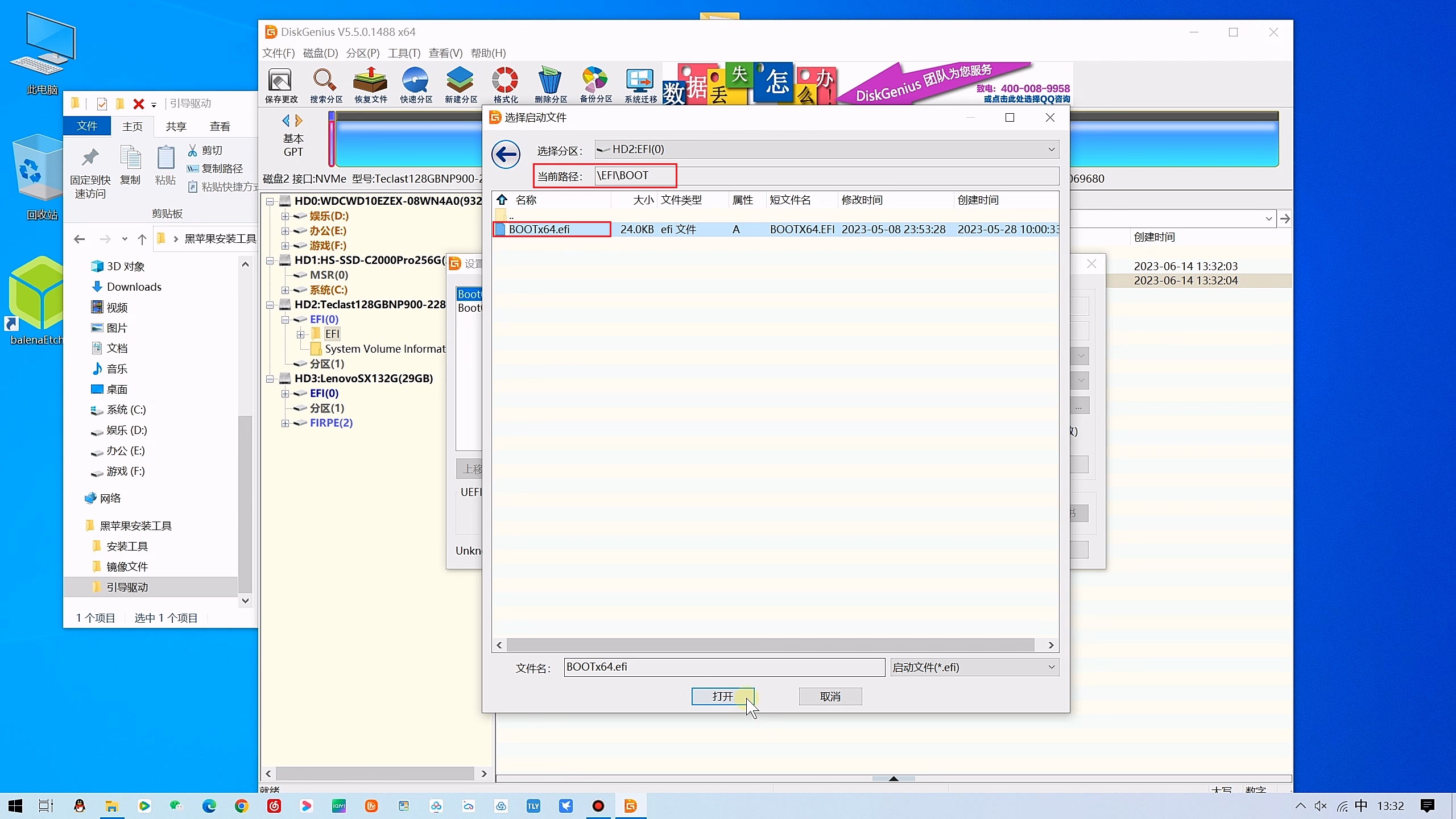
Task: Click the blue back arrow in the dialog
Action: pyautogui.click(x=506, y=154)
